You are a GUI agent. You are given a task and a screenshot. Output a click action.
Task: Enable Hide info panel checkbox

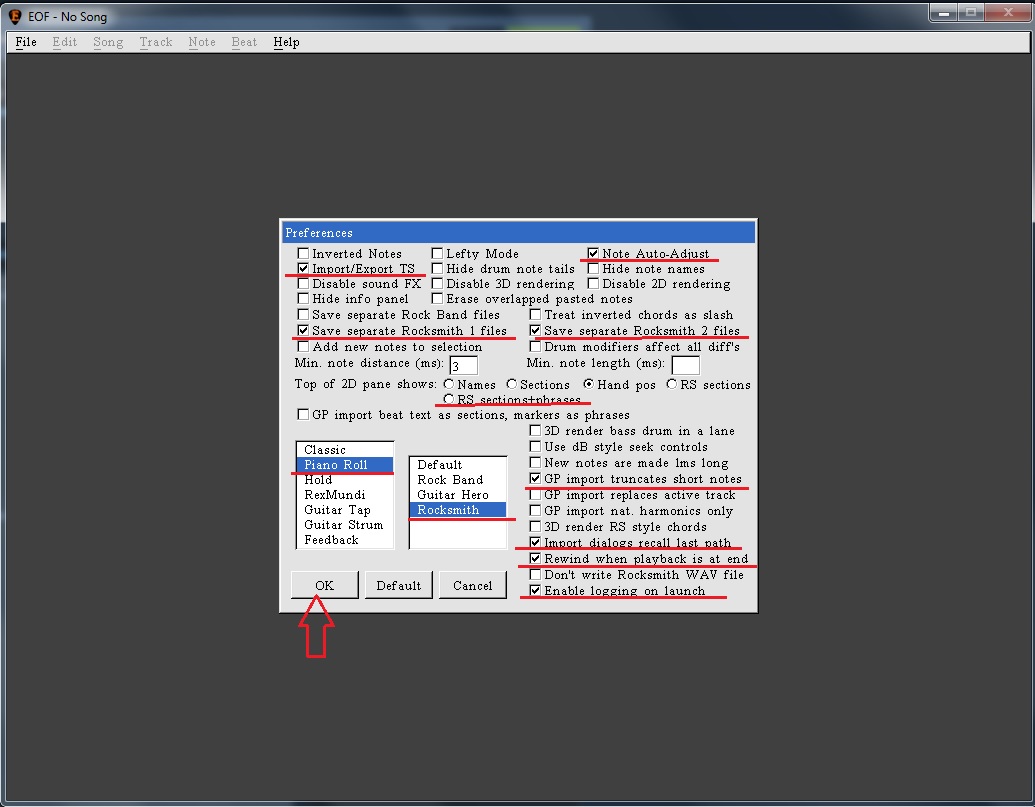(x=303, y=299)
